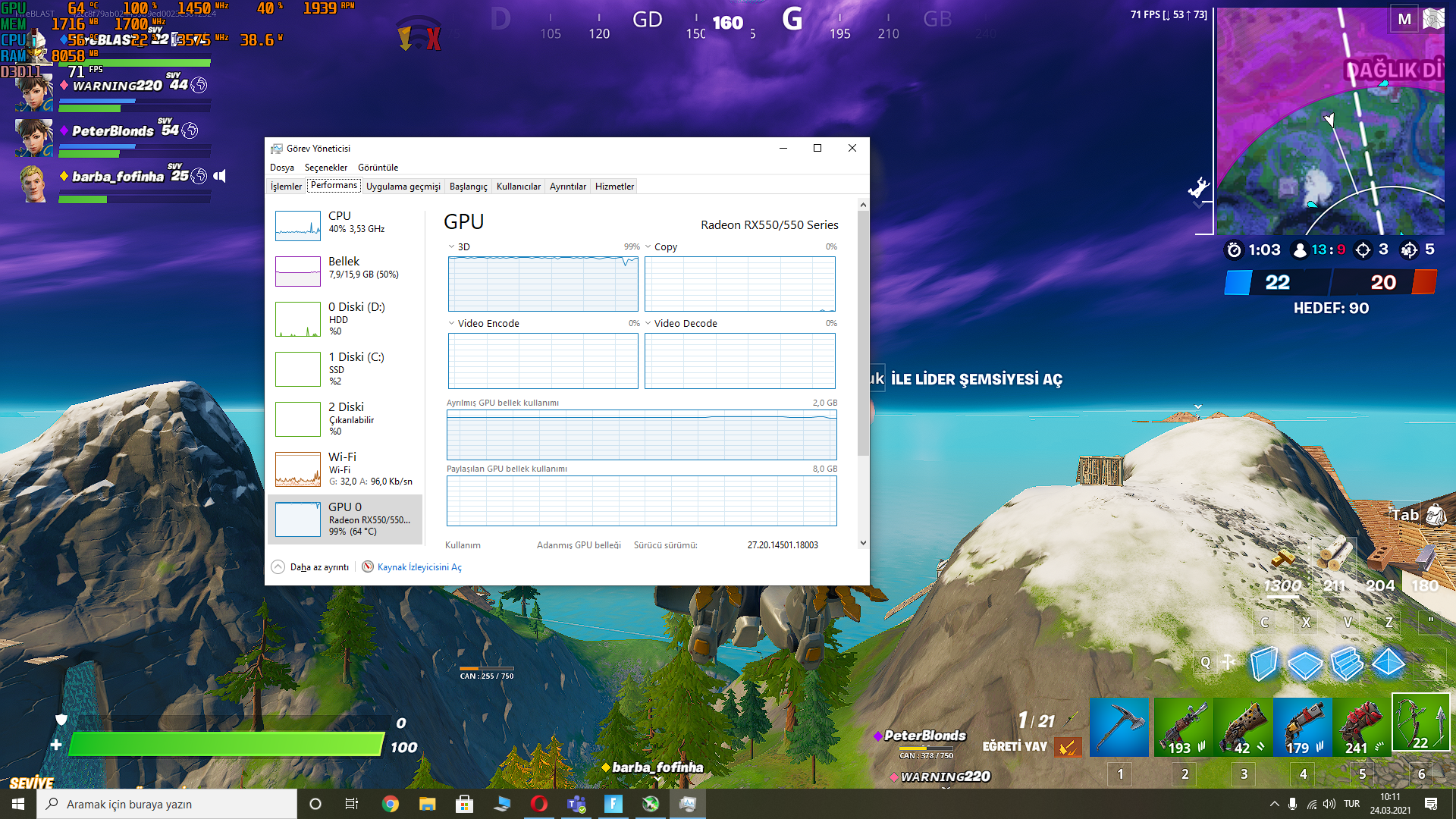1456x819 pixels.
Task: Open the 3D graph engine dropdown
Action: 452,246
